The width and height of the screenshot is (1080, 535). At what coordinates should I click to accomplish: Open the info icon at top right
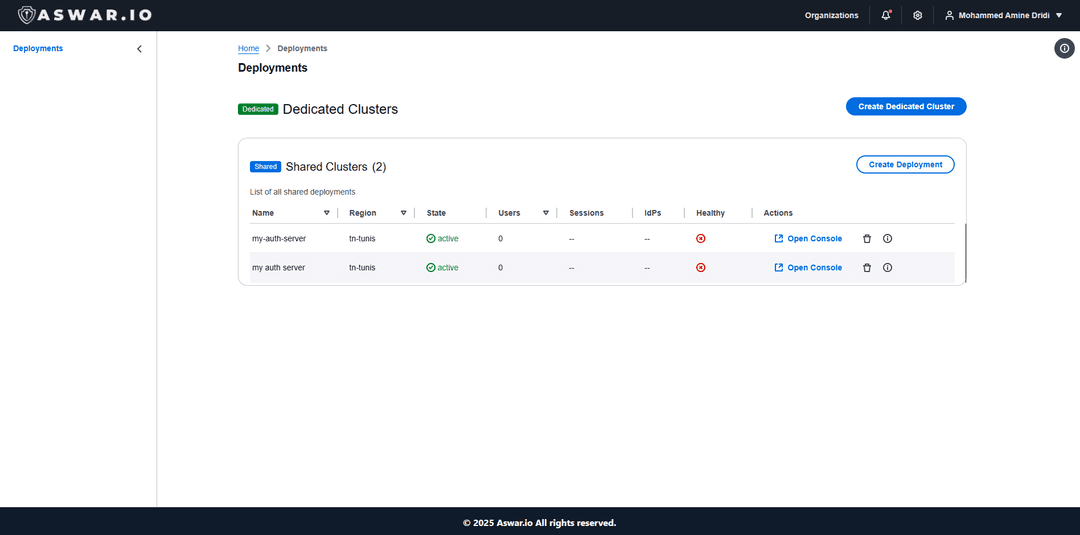tap(1064, 48)
